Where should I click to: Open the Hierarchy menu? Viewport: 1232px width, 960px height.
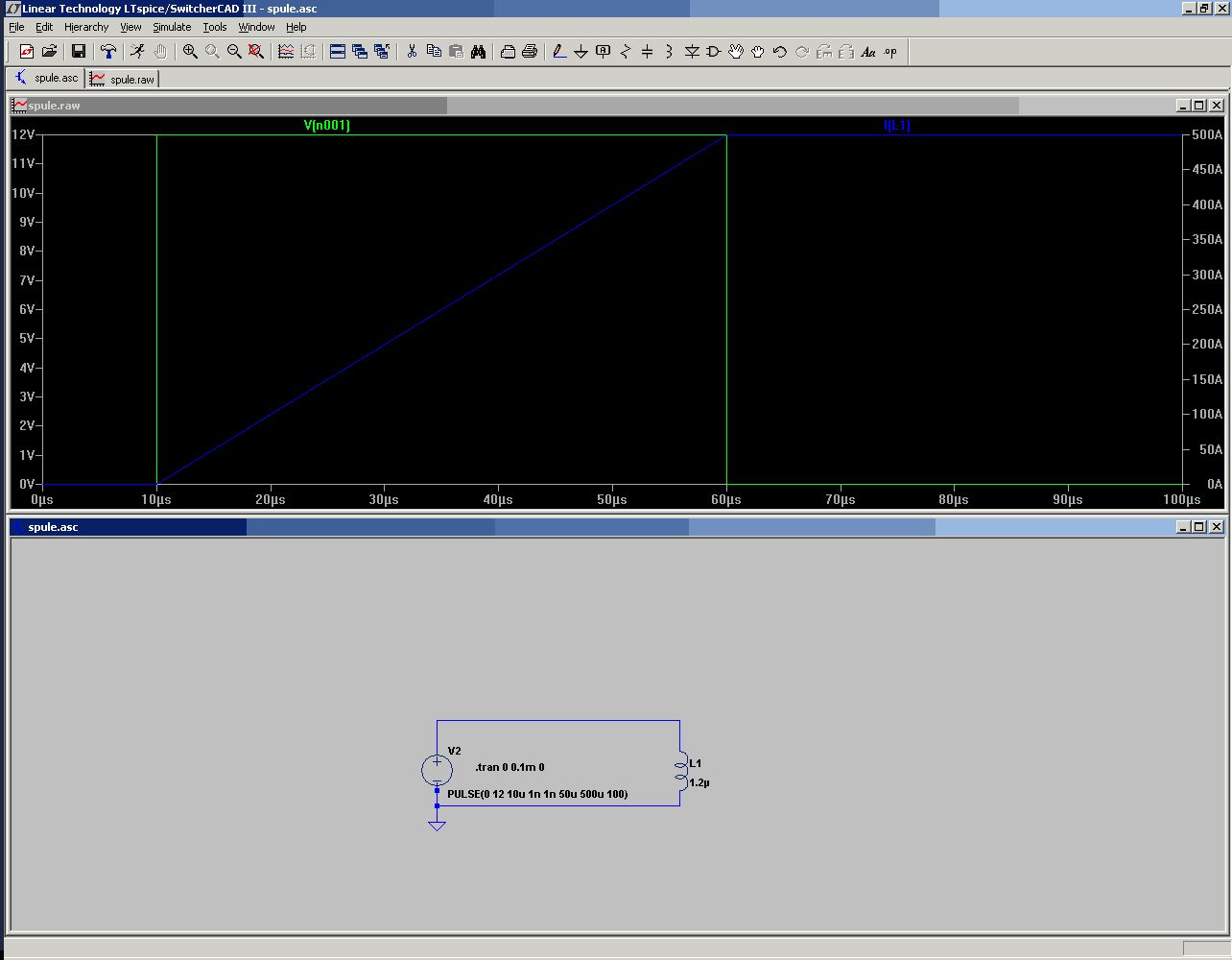coord(86,27)
